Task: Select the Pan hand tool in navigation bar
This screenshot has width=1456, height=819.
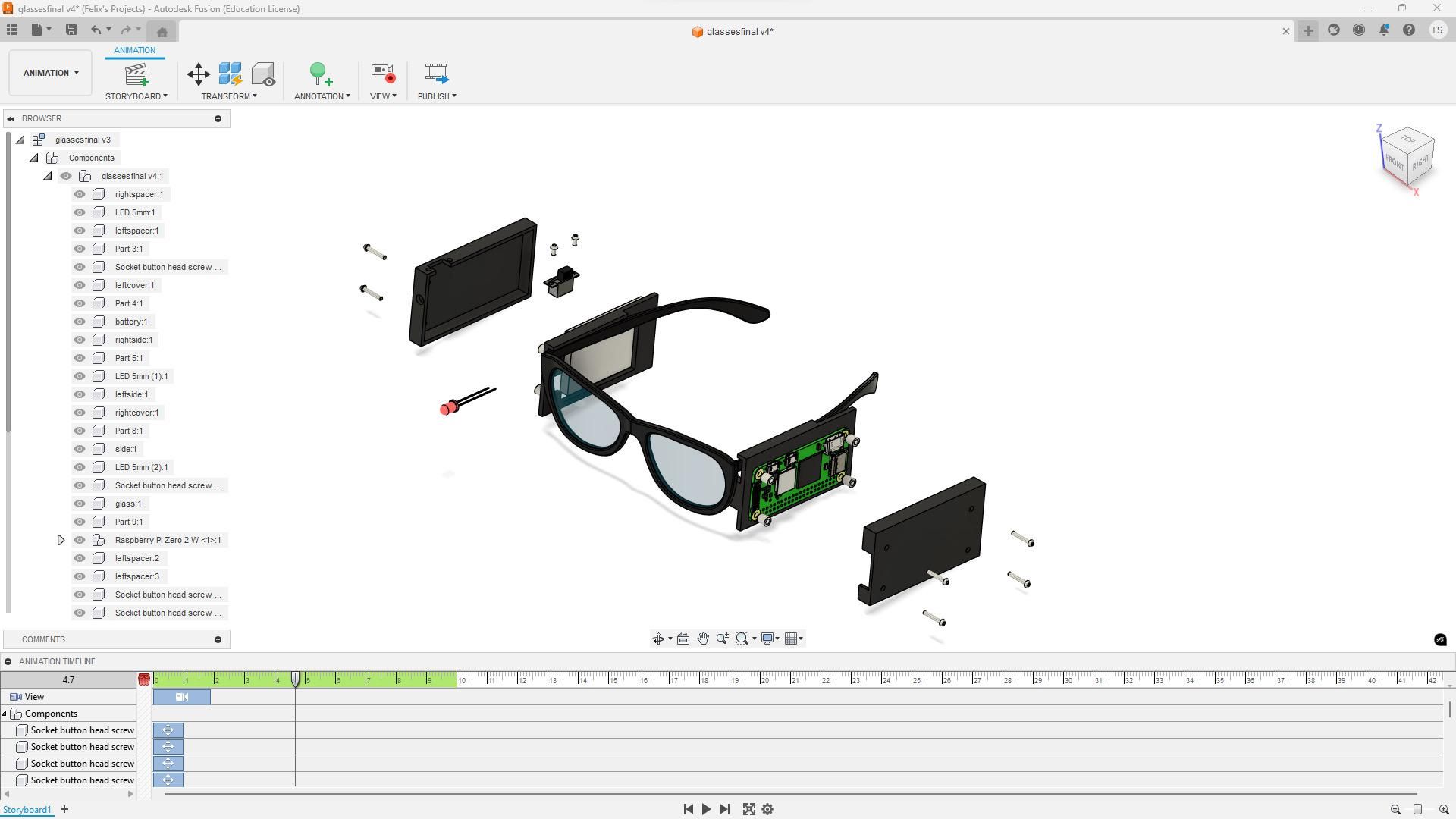Action: pos(703,639)
